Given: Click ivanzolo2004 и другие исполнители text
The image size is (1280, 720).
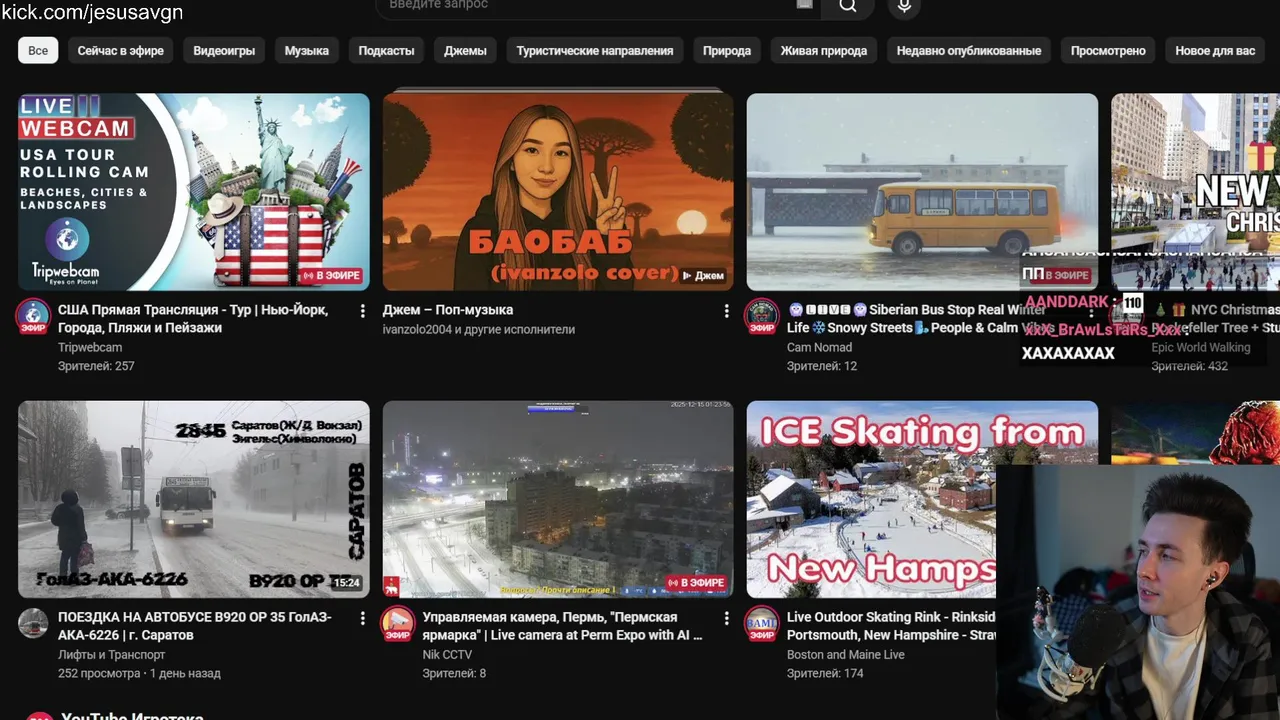Looking at the screenshot, I should (479, 329).
